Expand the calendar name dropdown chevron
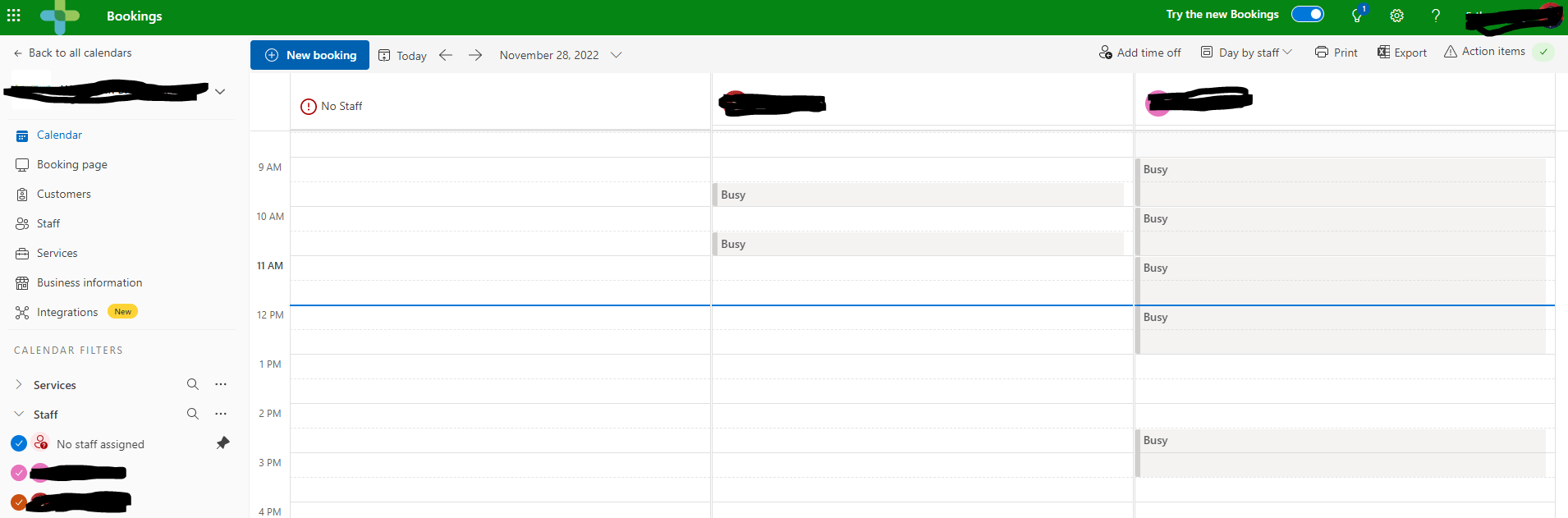This screenshot has width=1568, height=518. 220,91
